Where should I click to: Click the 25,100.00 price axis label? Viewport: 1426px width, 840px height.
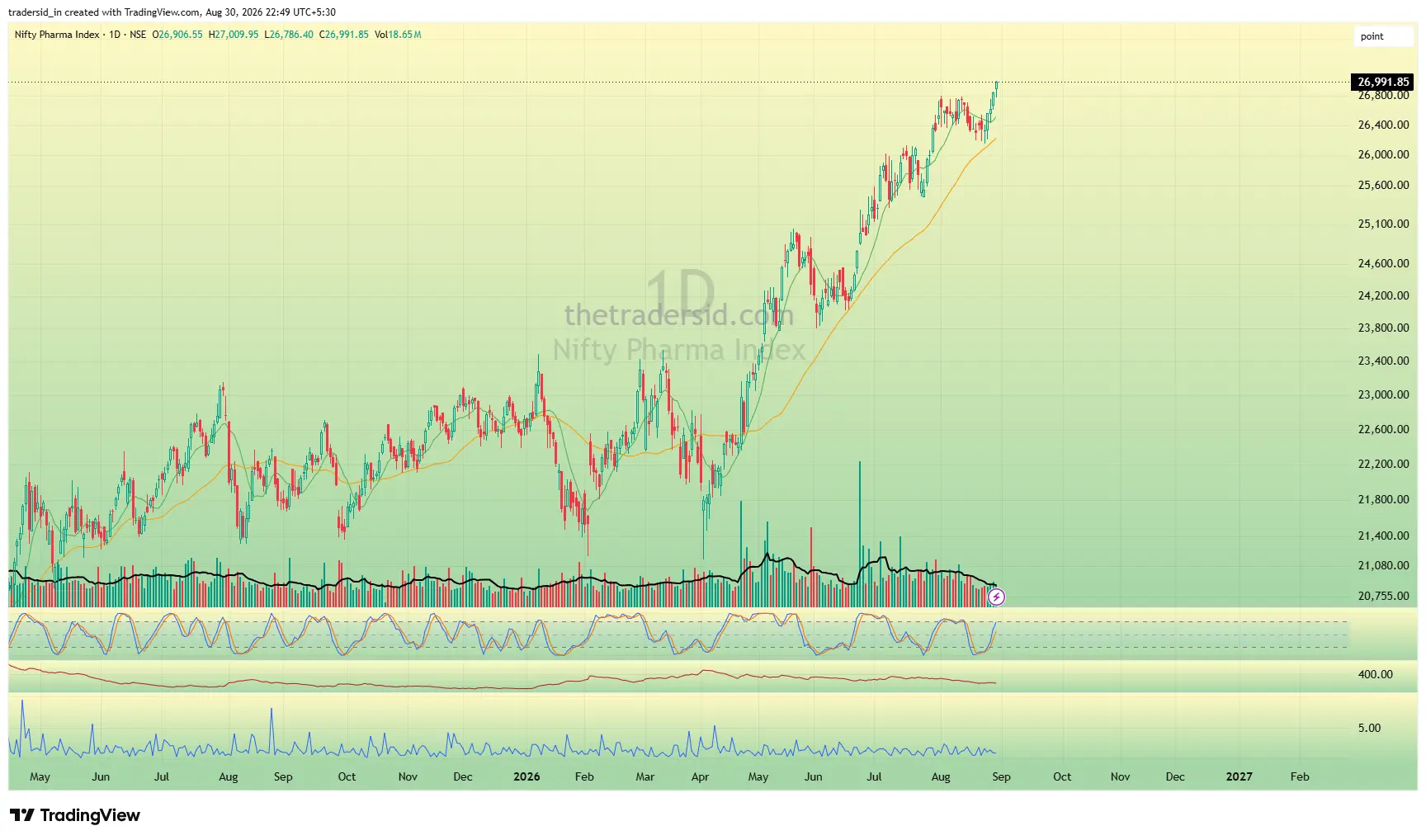pos(1383,224)
